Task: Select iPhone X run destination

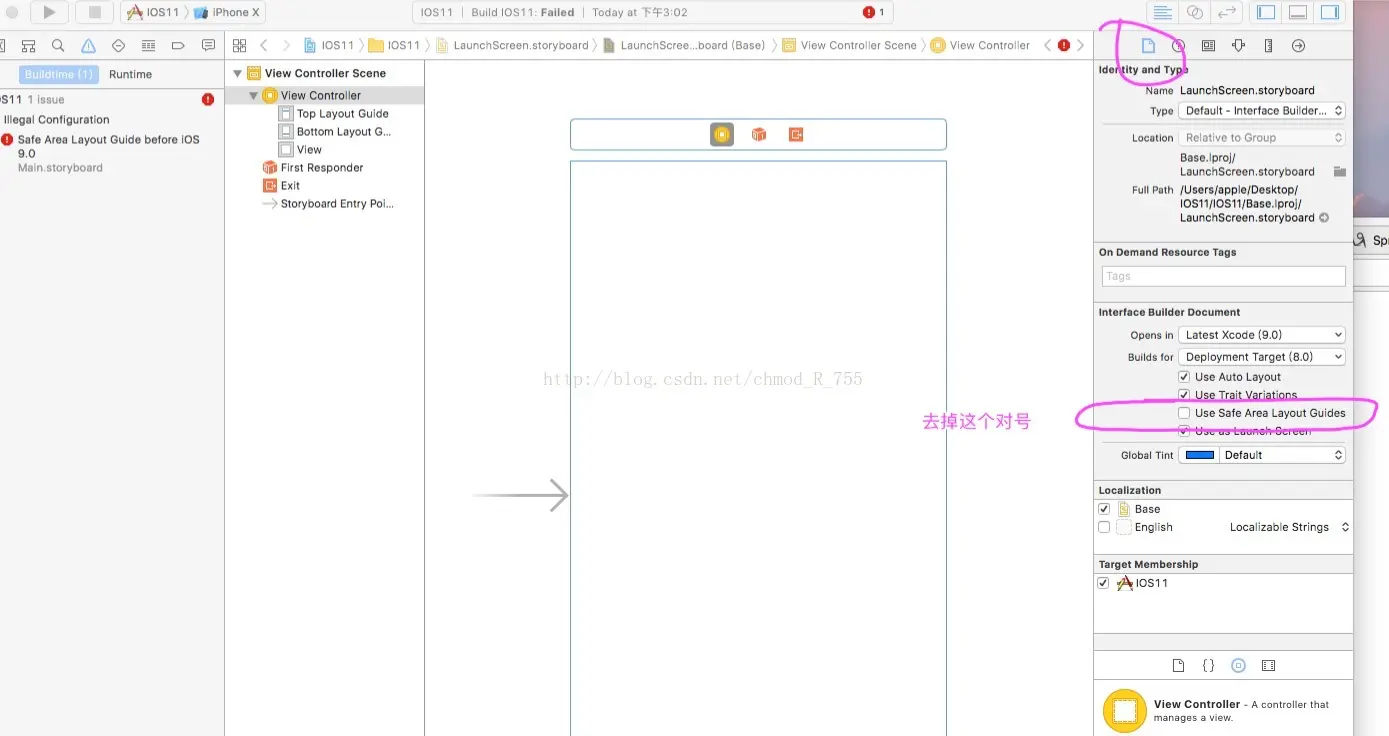Action: (226, 12)
